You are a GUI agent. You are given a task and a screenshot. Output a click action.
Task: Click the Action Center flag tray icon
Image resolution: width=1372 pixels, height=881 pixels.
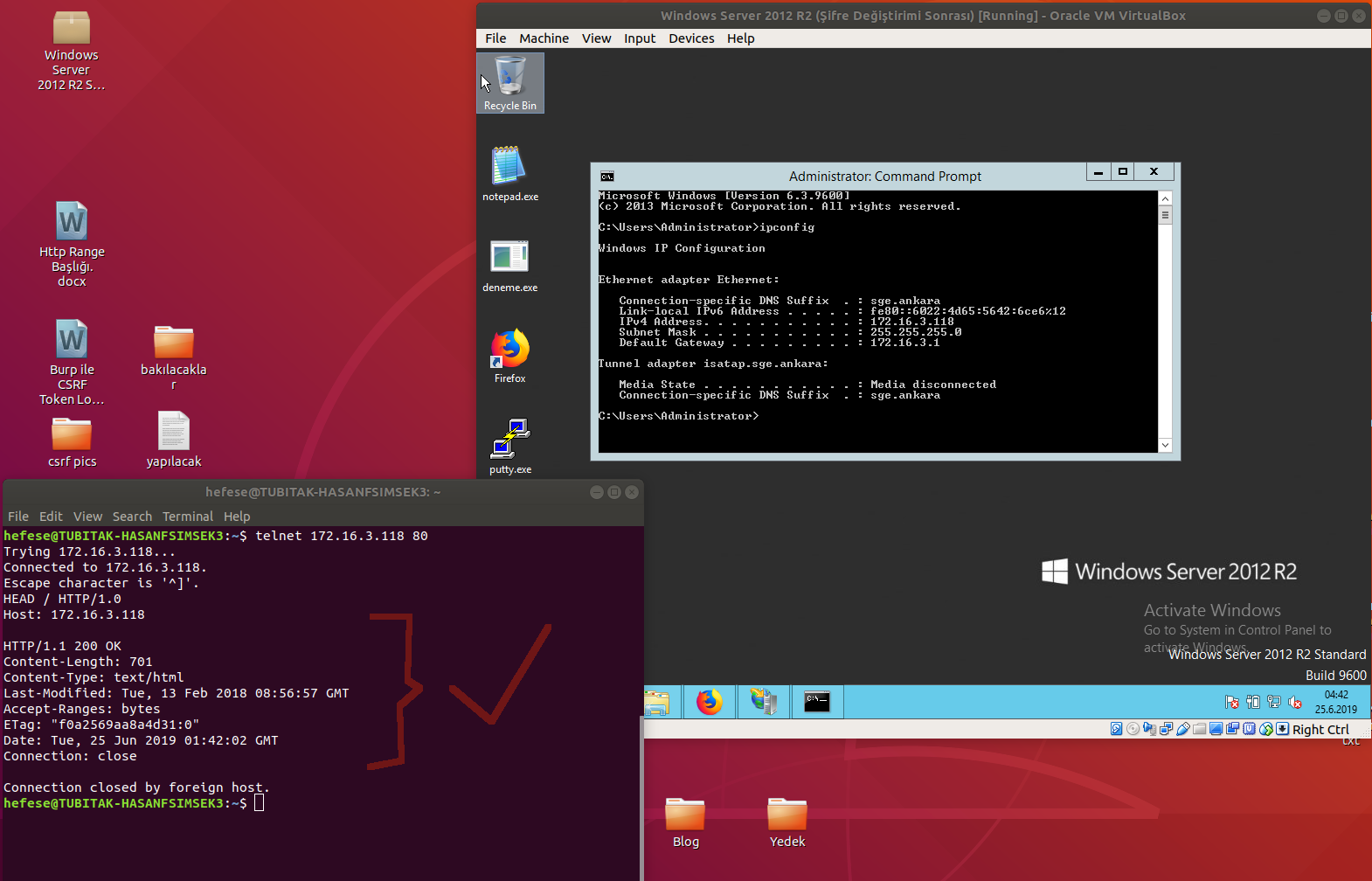tap(1232, 702)
